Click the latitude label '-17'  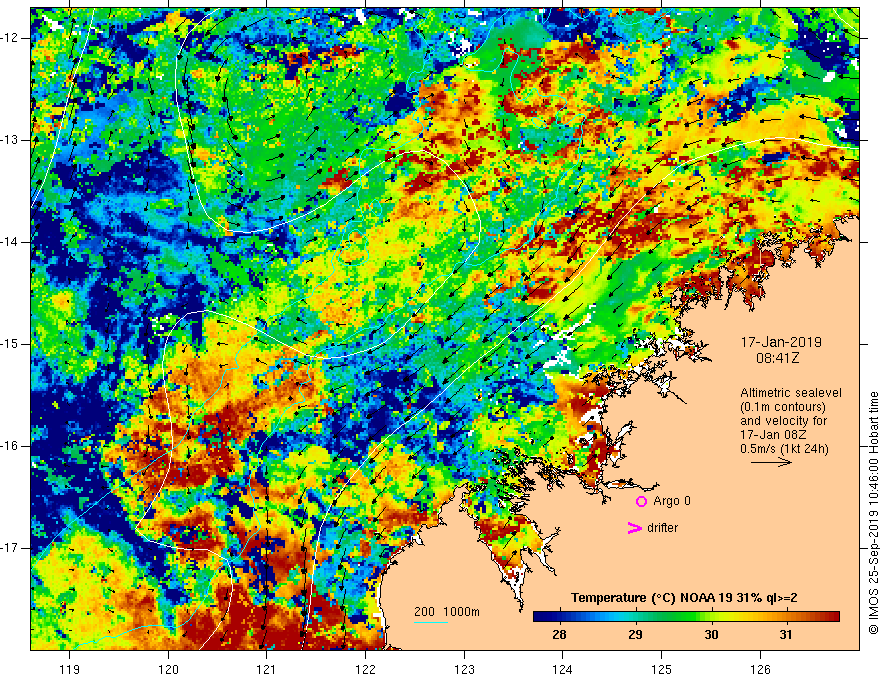(10, 548)
